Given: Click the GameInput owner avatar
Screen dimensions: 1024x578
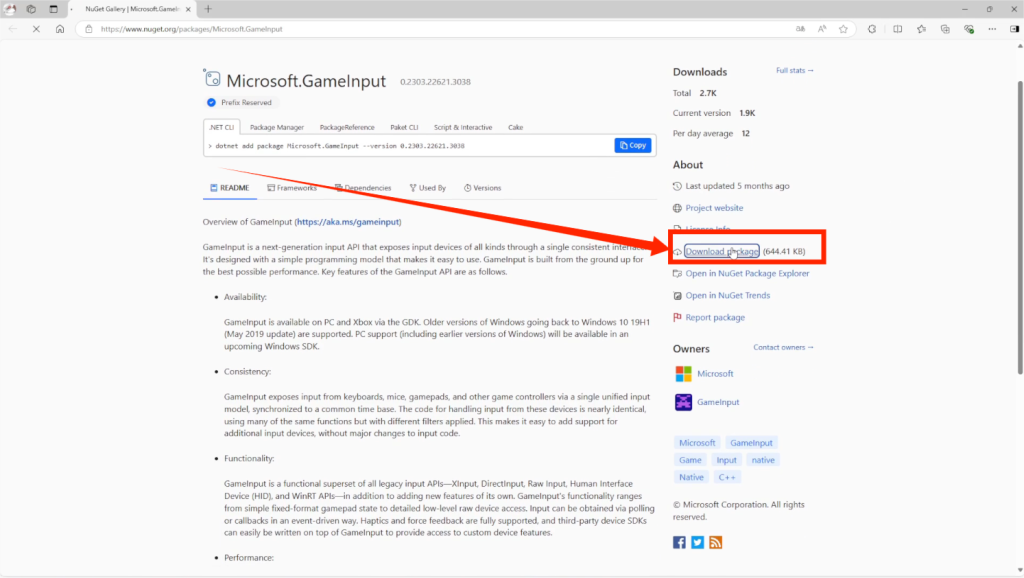Looking at the screenshot, I should 683,402.
